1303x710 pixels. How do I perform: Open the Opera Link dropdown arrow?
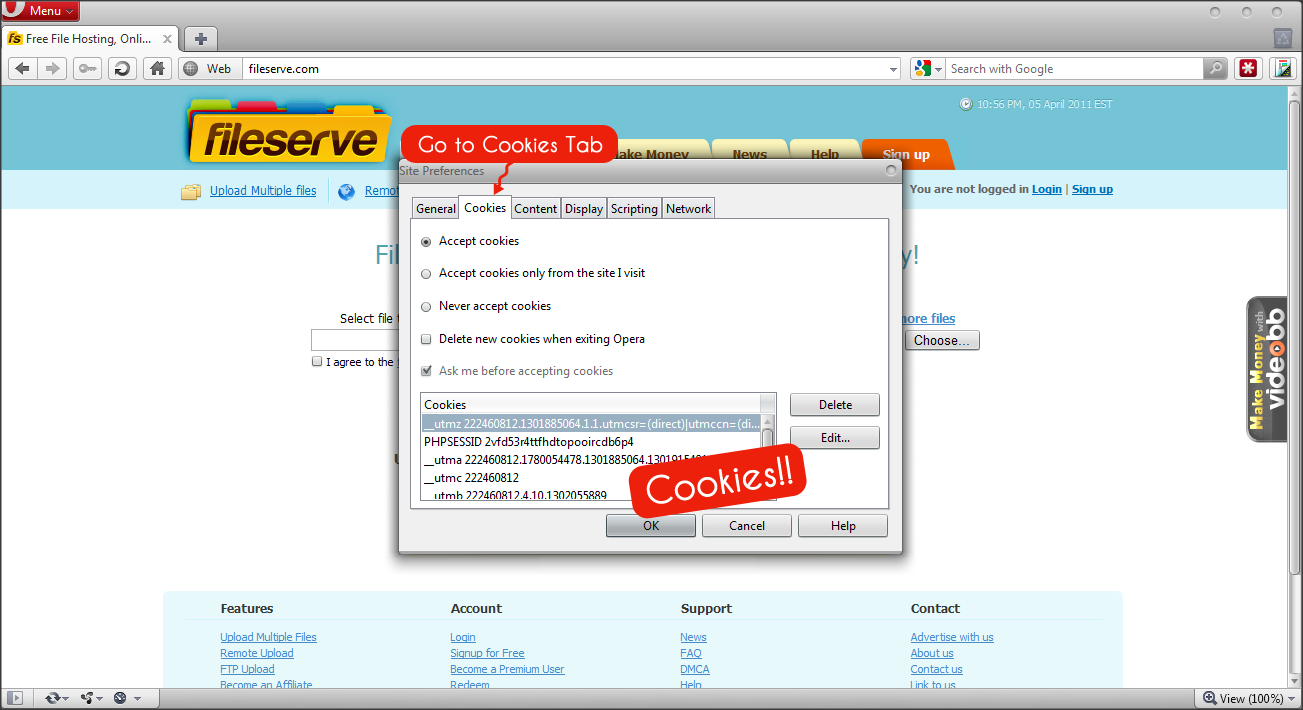(68, 698)
